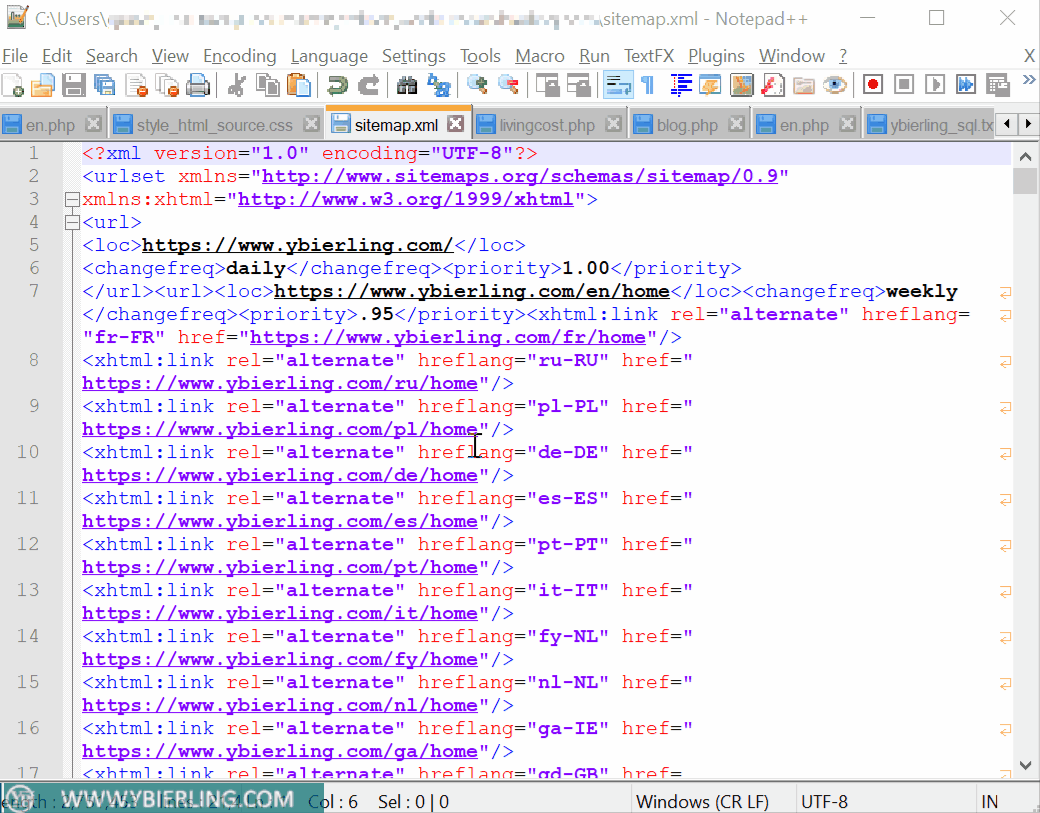The width and height of the screenshot is (1040, 813).
Task: Toggle synchronized vertical scrolling
Action: coord(548,86)
